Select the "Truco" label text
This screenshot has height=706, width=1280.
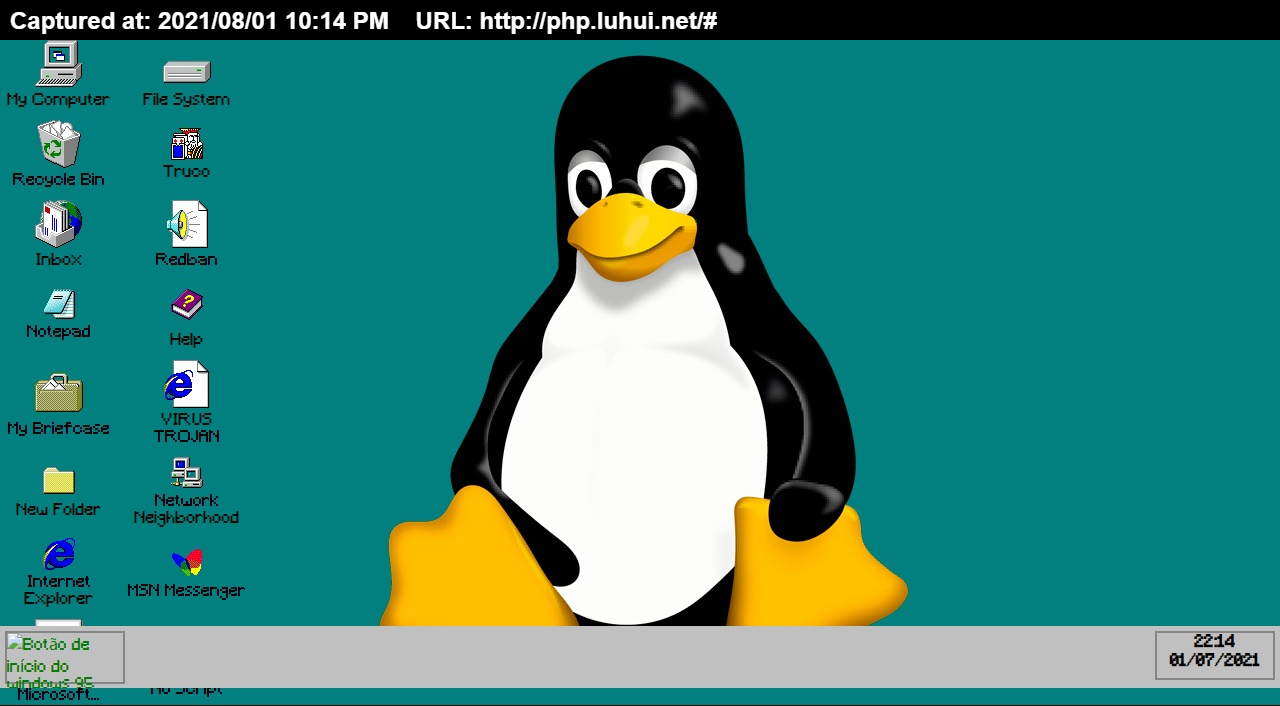[186, 171]
